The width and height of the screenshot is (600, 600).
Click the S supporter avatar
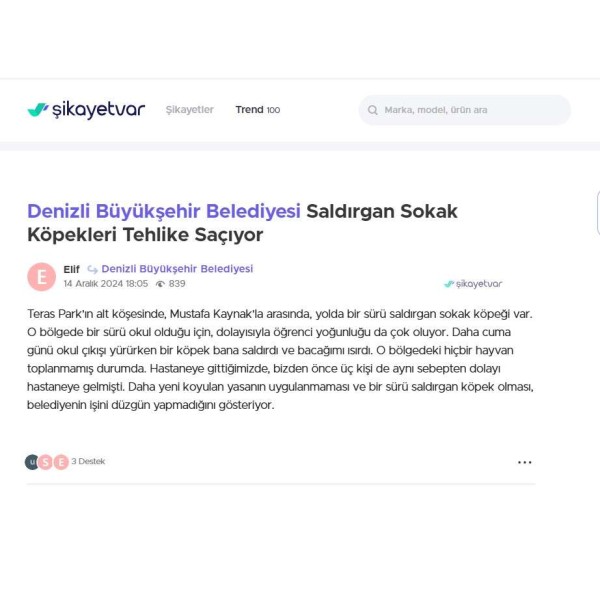tap(46, 462)
